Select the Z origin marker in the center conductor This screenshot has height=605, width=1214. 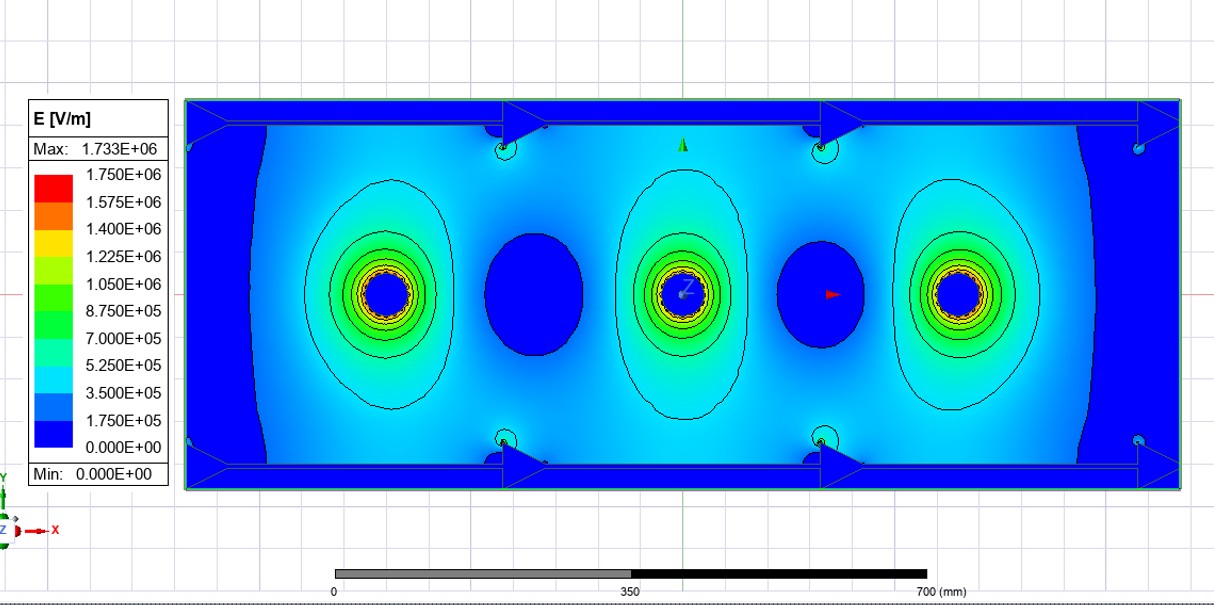point(686,291)
